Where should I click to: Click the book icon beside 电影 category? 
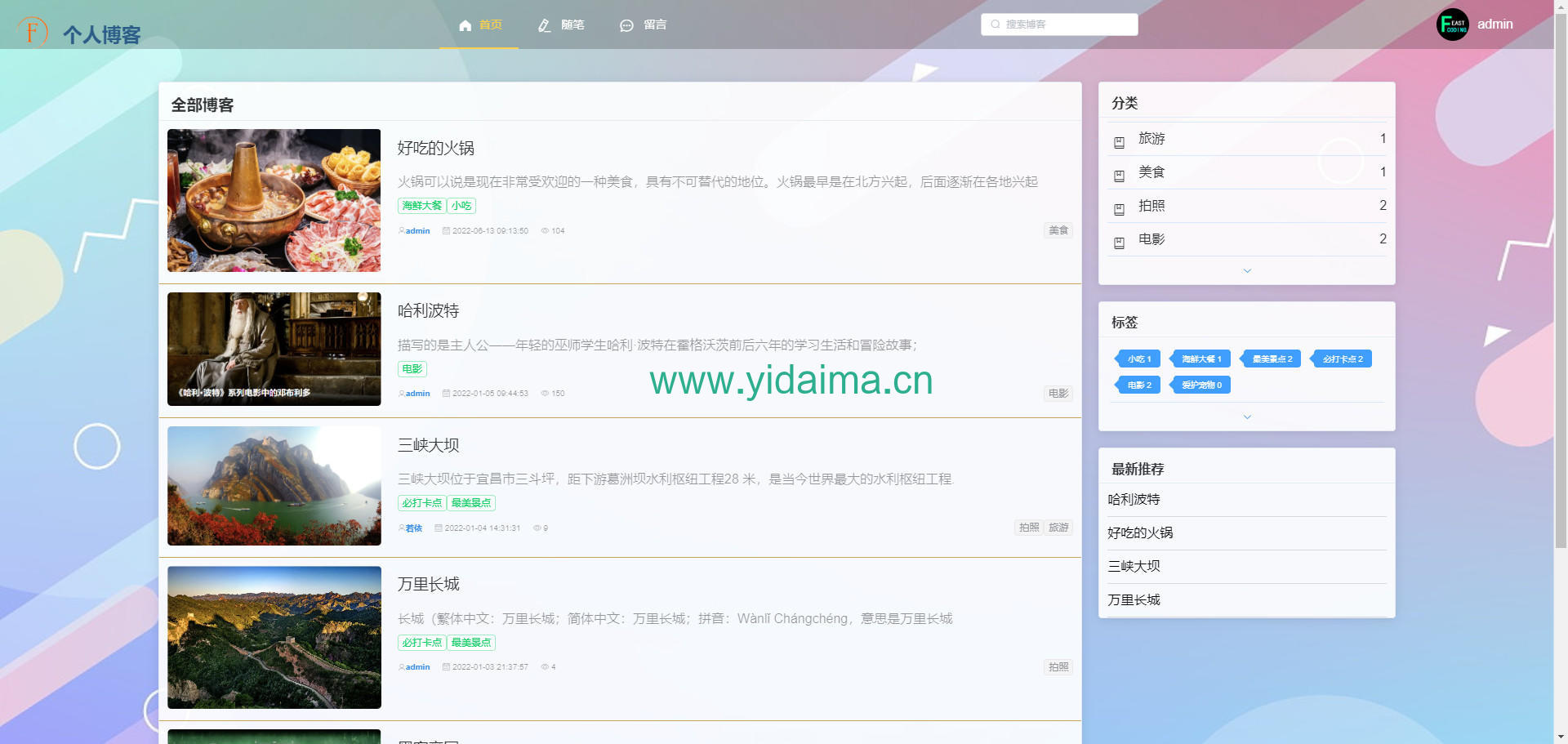pyautogui.click(x=1119, y=243)
